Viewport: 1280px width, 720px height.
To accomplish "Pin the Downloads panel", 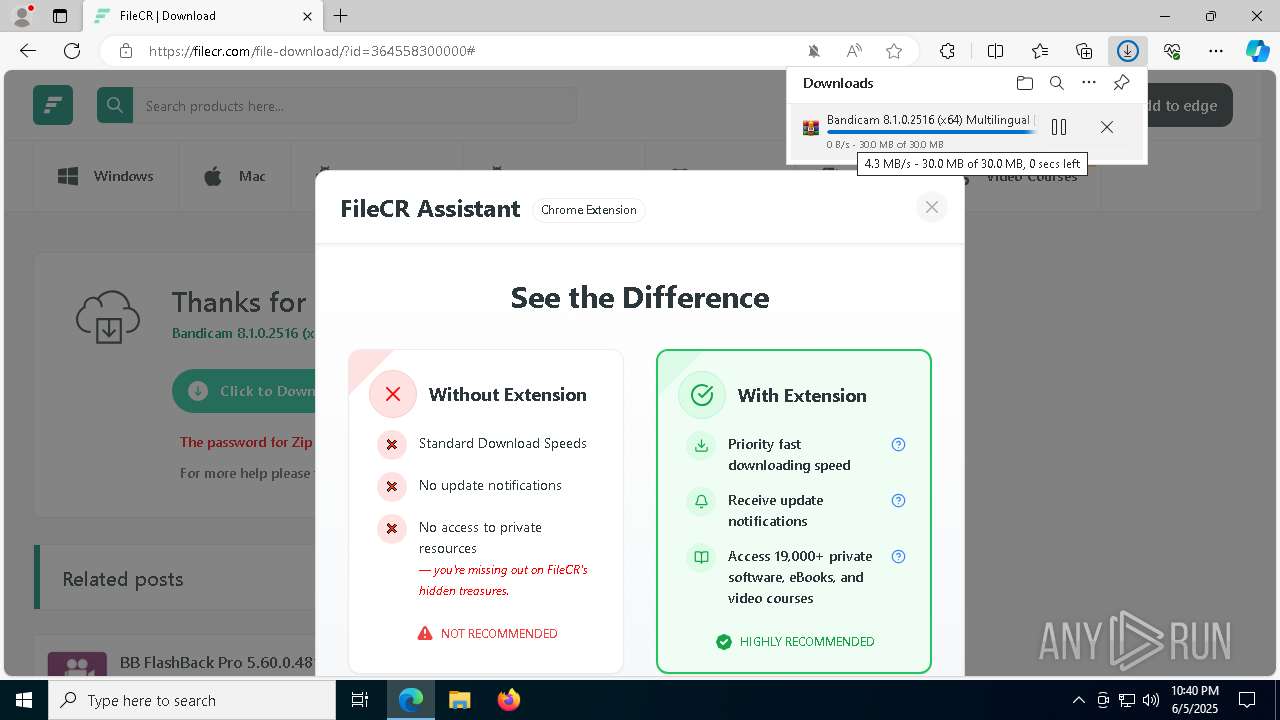I will point(1121,83).
